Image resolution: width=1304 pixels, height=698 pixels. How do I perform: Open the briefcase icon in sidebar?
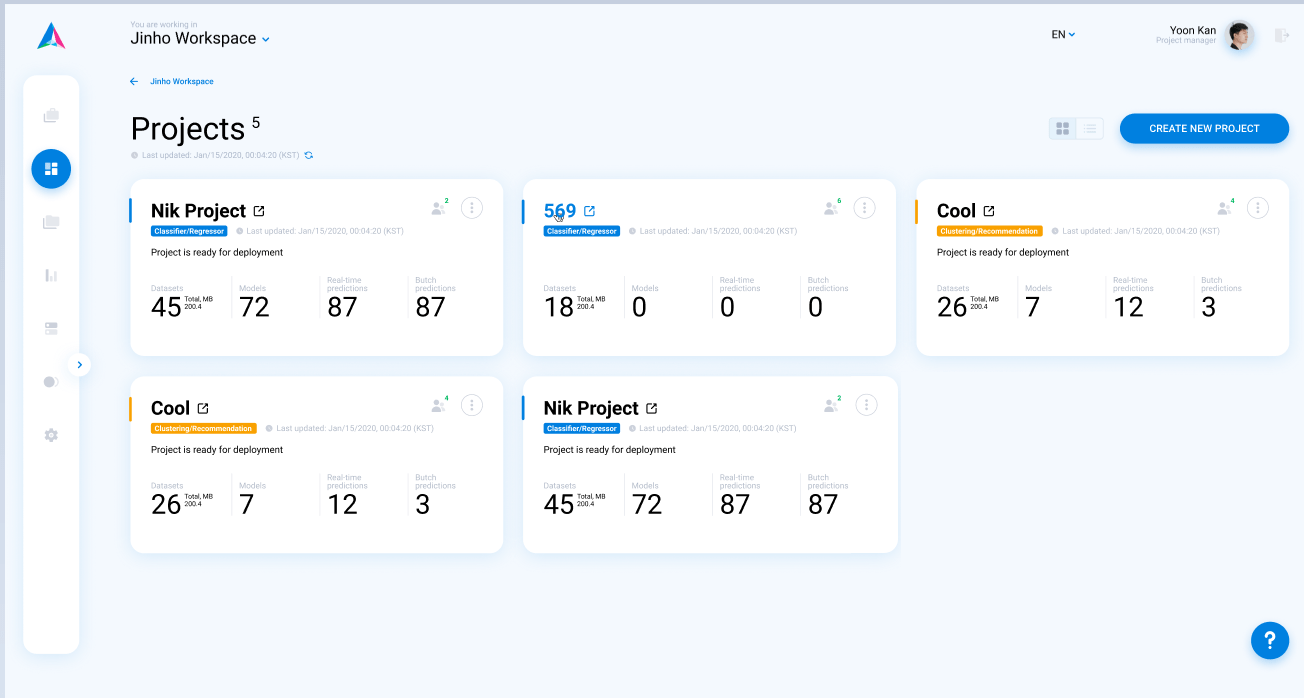point(51,116)
